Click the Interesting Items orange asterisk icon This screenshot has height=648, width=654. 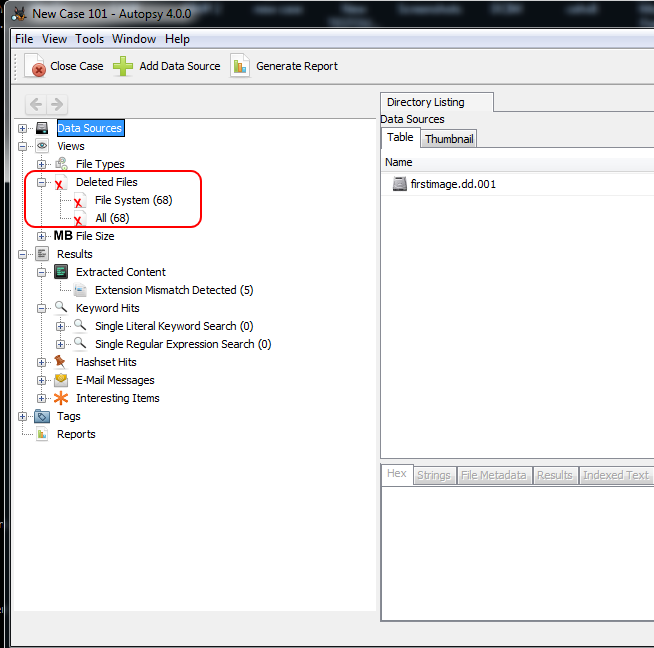click(61, 398)
